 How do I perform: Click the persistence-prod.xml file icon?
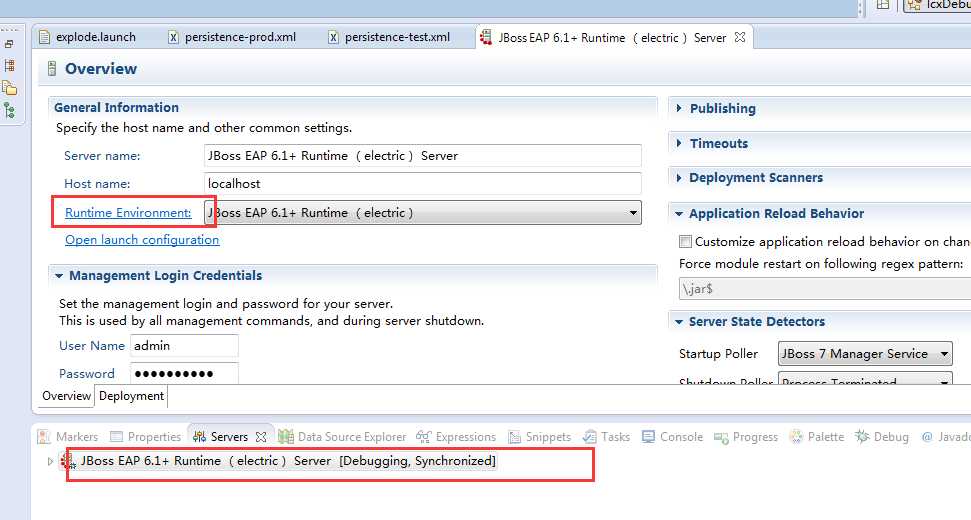click(x=173, y=37)
